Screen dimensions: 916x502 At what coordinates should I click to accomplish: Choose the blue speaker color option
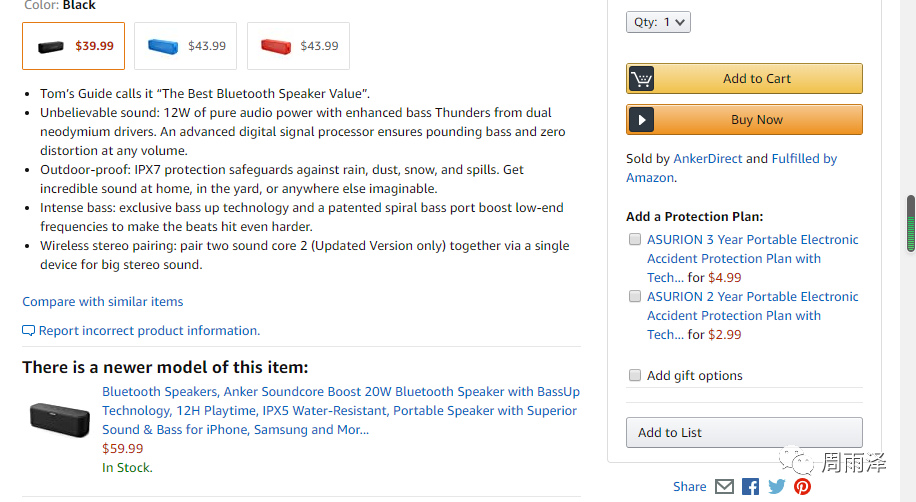click(185, 46)
